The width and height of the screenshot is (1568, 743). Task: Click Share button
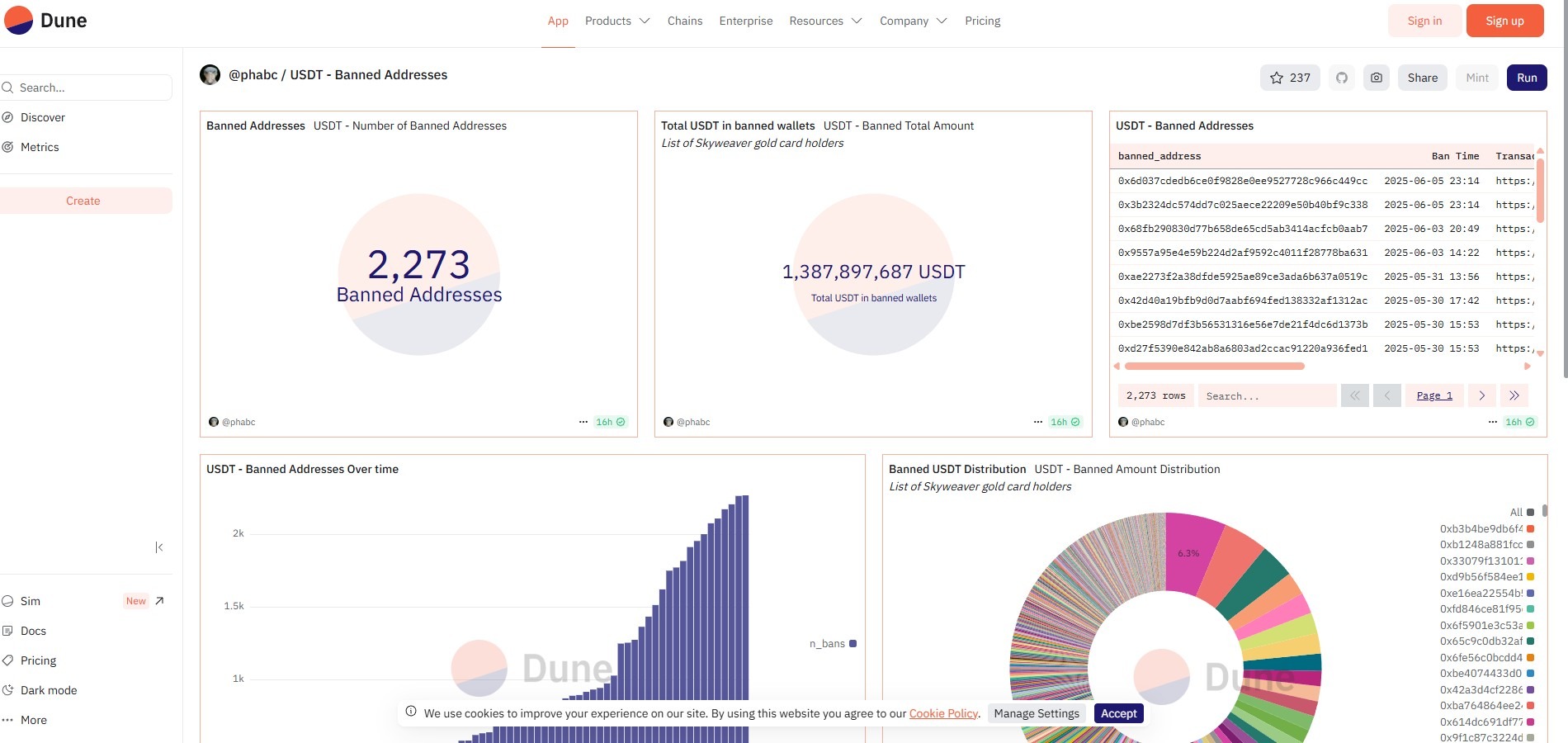[x=1422, y=78]
